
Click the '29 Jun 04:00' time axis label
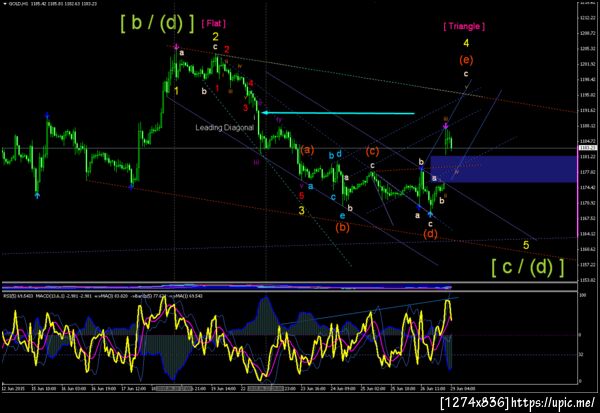coord(463,389)
